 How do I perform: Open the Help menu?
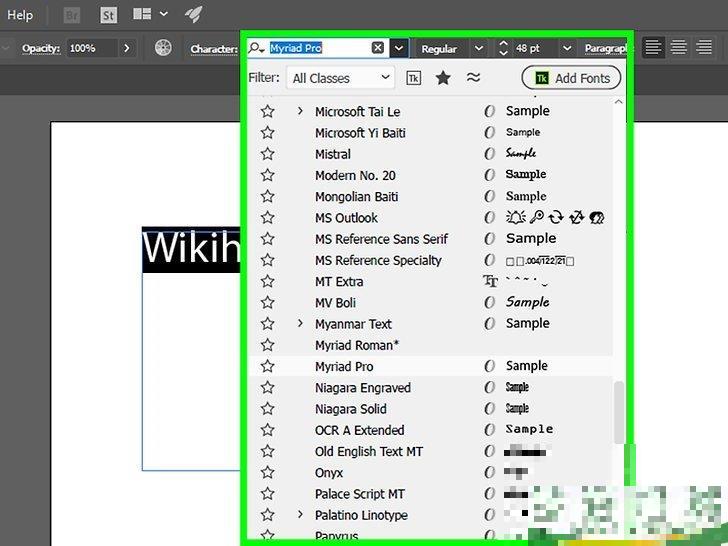pyautogui.click(x=20, y=15)
